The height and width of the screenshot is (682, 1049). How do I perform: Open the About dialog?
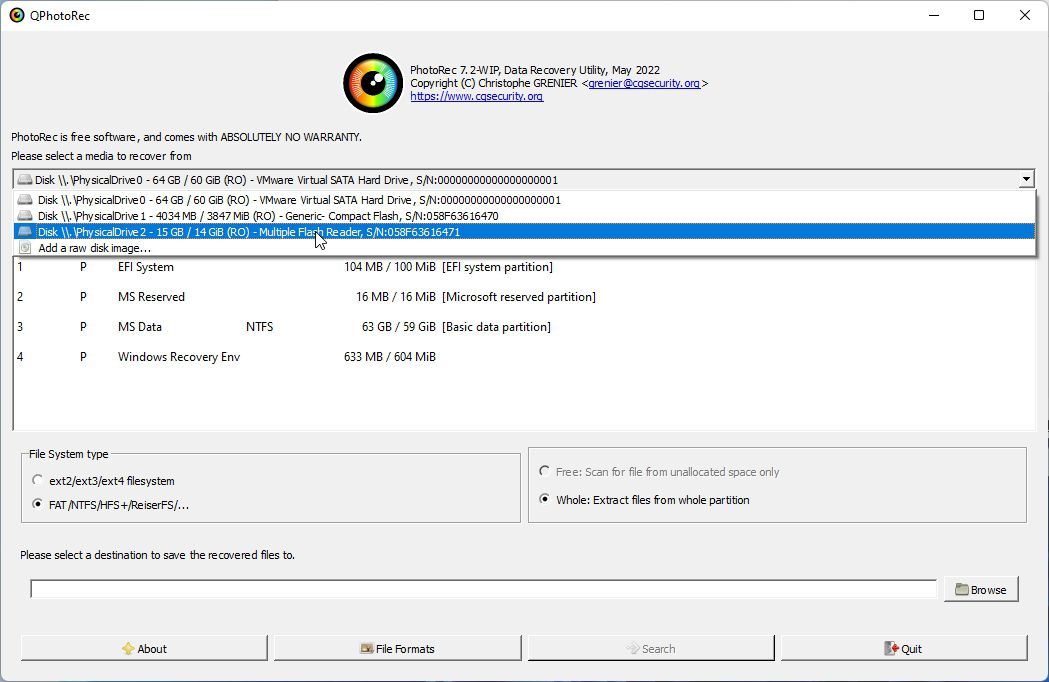(144, 649)
